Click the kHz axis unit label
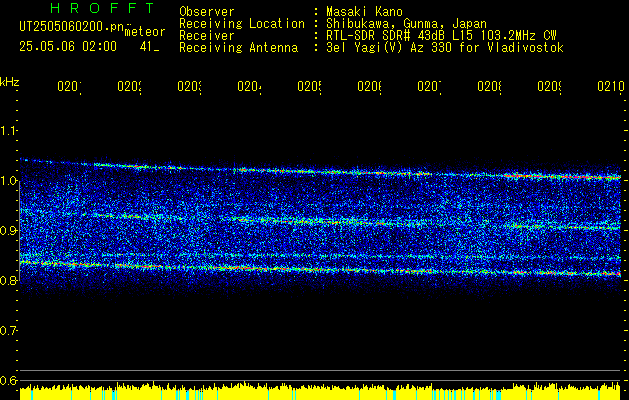Image resolution: width=629 pixels, height=400 pixels. coord(9,82)
